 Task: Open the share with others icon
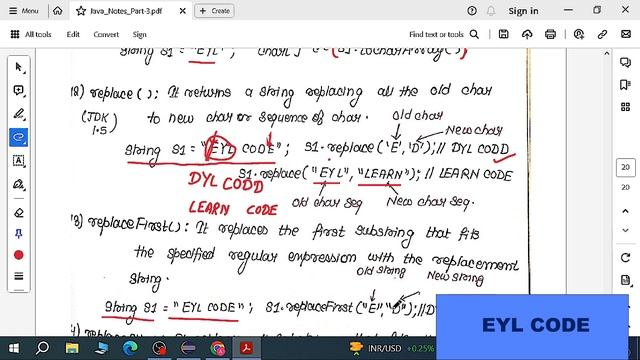point(579,34)
